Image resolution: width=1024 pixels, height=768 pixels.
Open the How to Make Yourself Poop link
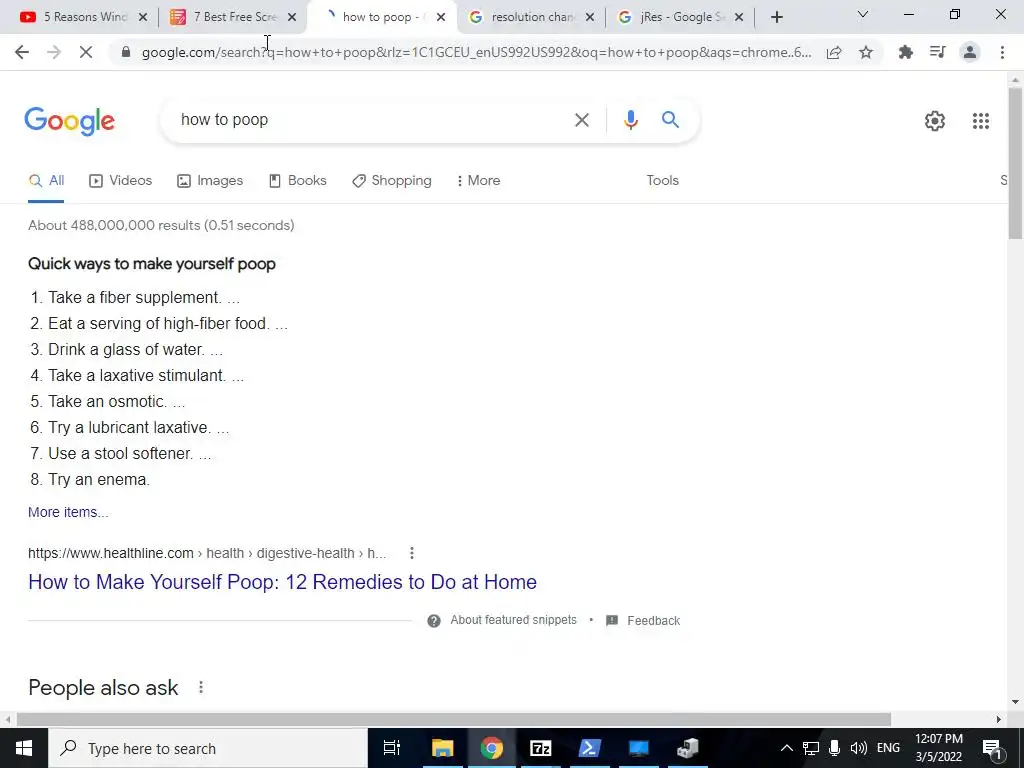[x=282, y=582]
